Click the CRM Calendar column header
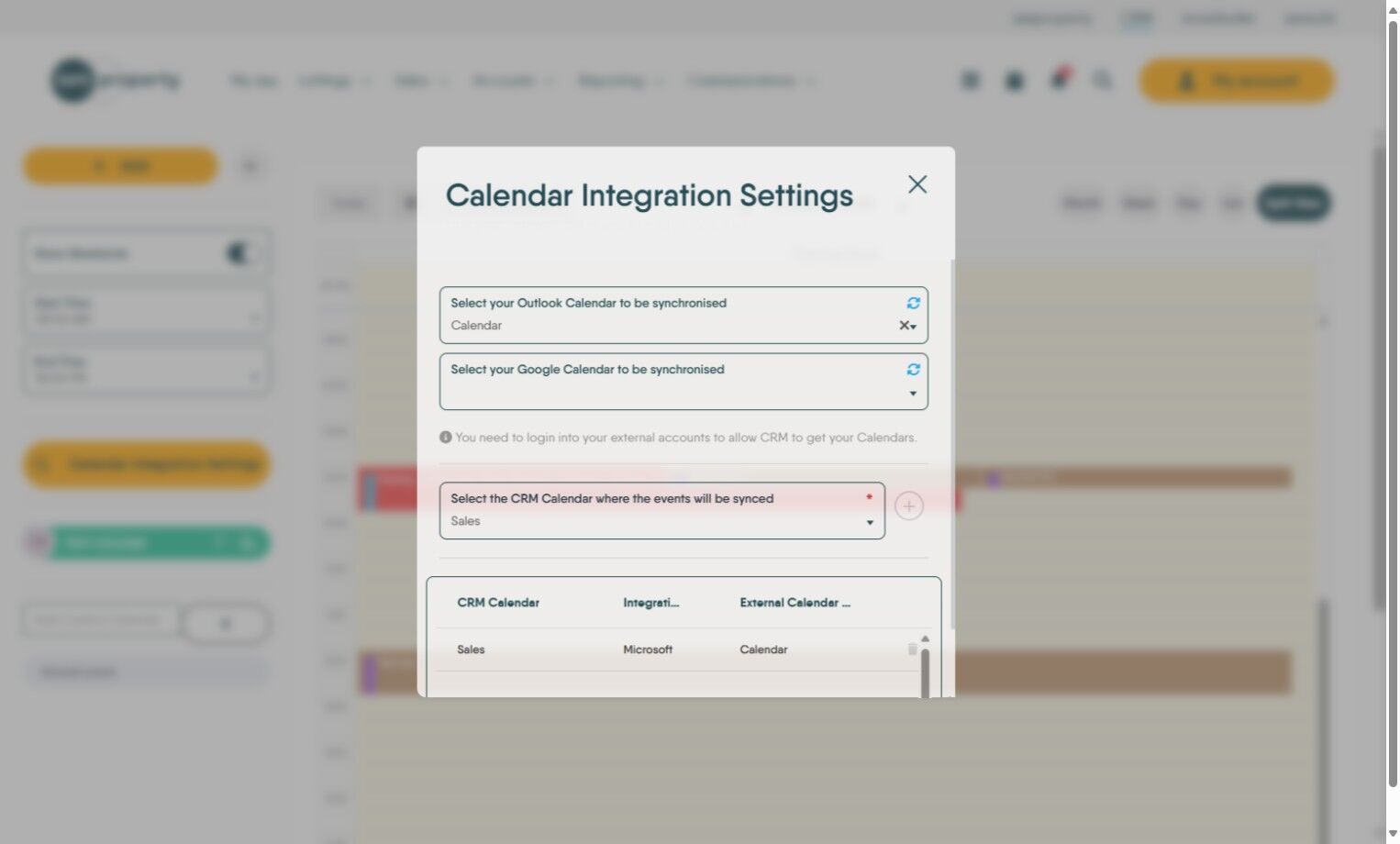1400x844 pixels. (x=498, y=603)
